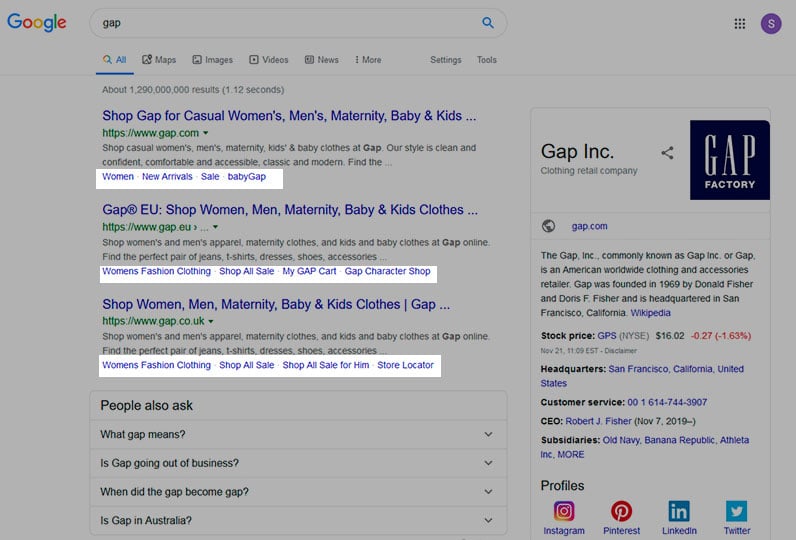Open the Tools menu

pyautogui.click(x=486, y=60)
